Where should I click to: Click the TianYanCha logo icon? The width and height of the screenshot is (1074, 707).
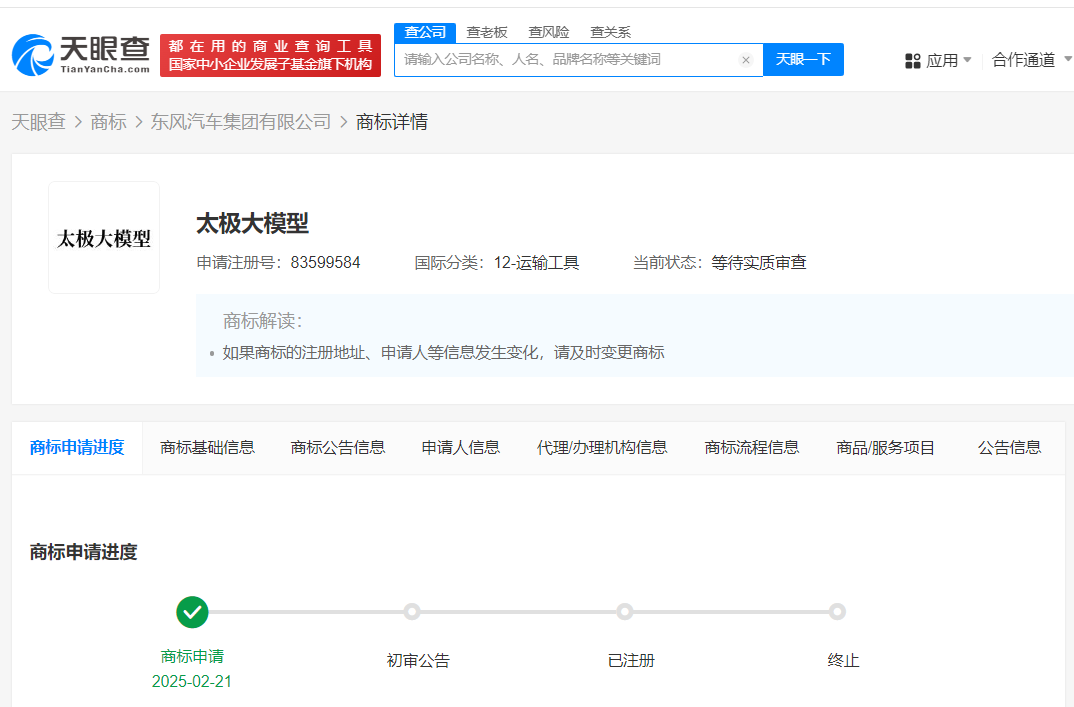point(33,55)
